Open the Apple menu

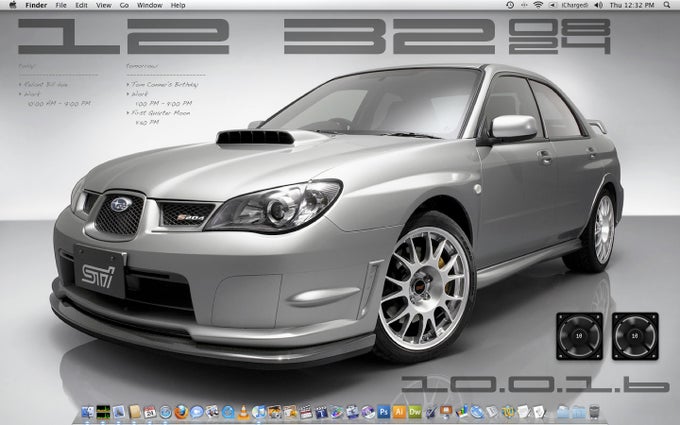point(13,5)
